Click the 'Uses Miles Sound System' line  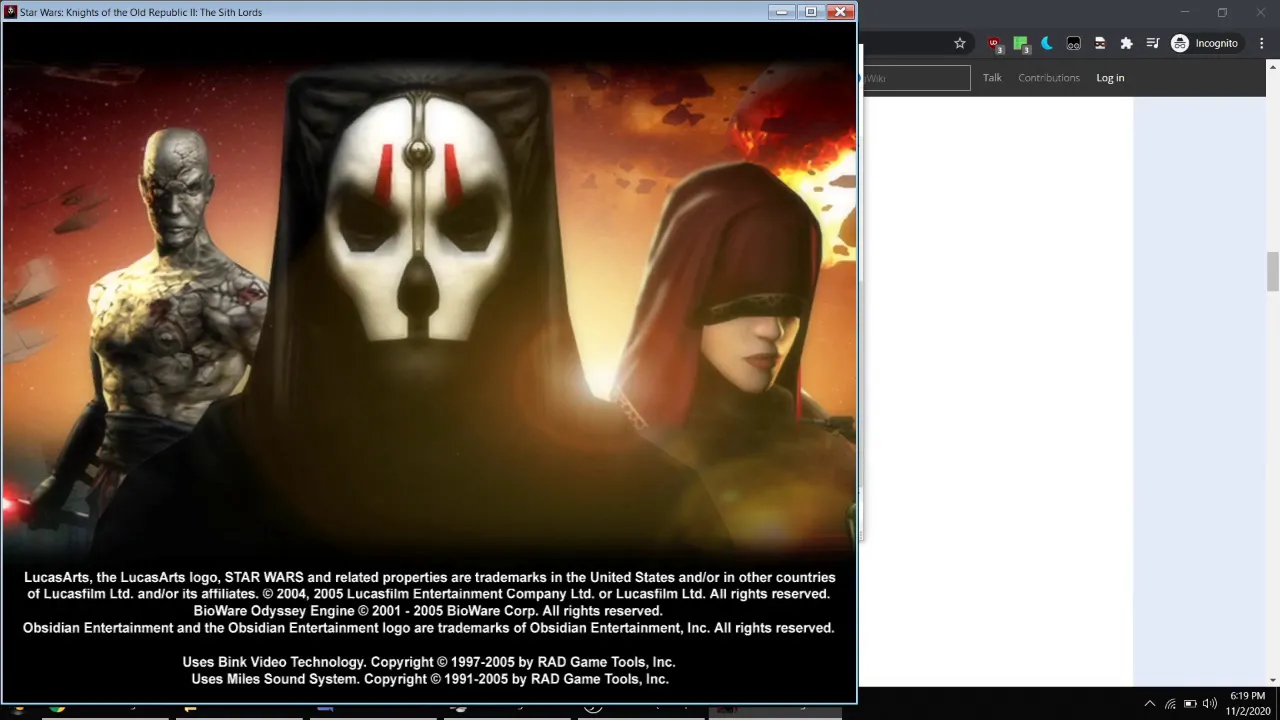click(x=430, y=679)
